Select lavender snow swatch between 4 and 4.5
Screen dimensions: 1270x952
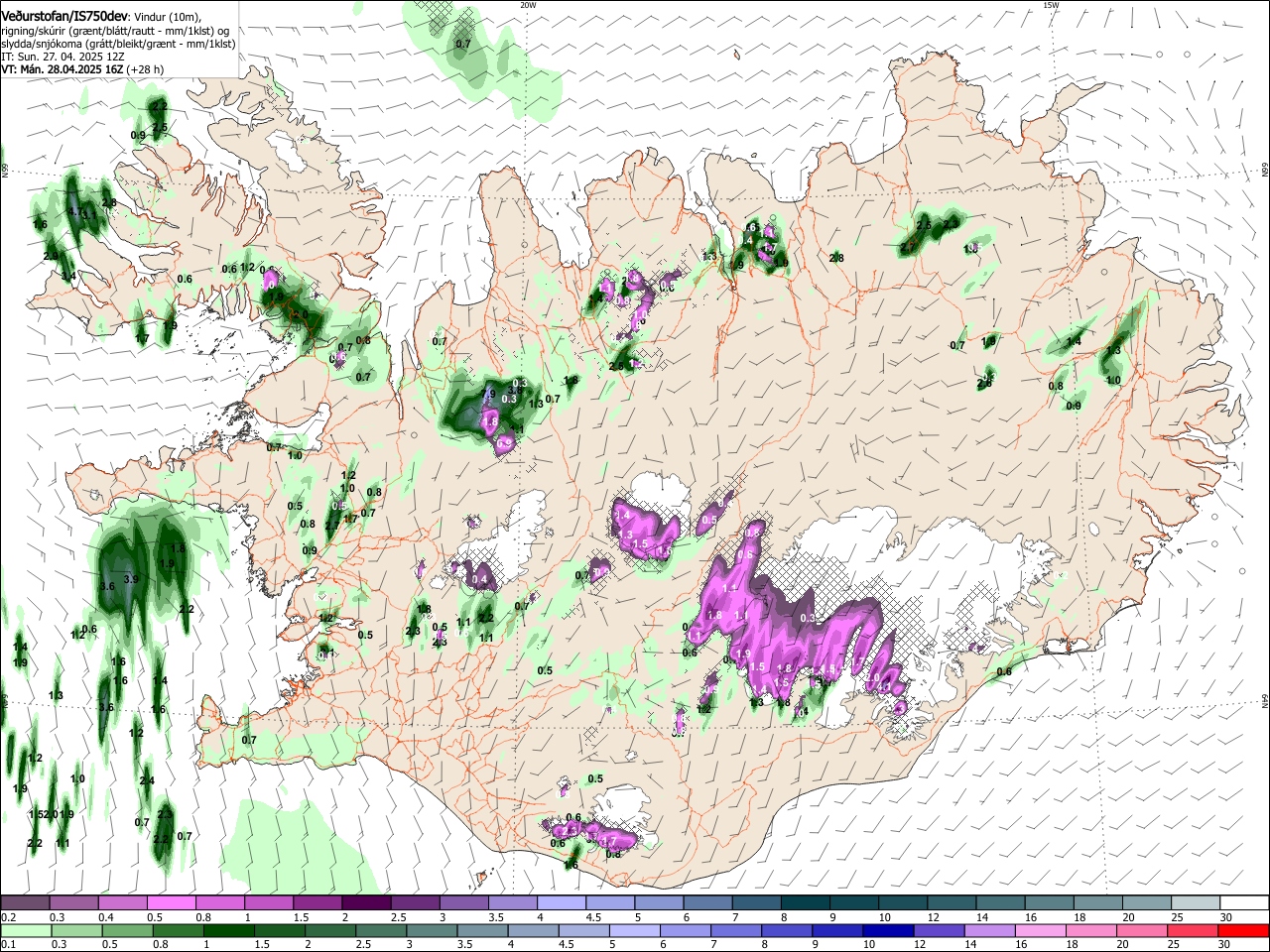pyautogui.click(x=560, y=903)
